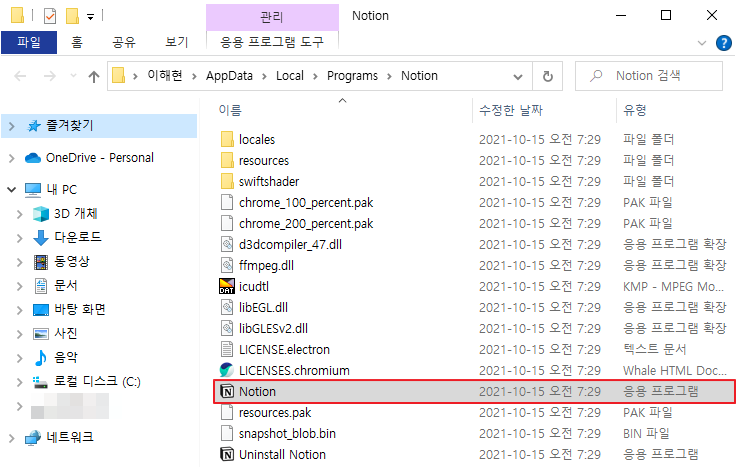Click the 텍스트 문서 type cell
Screen dimensions: 736x467
pyautogui.click(x=654, y=350)
